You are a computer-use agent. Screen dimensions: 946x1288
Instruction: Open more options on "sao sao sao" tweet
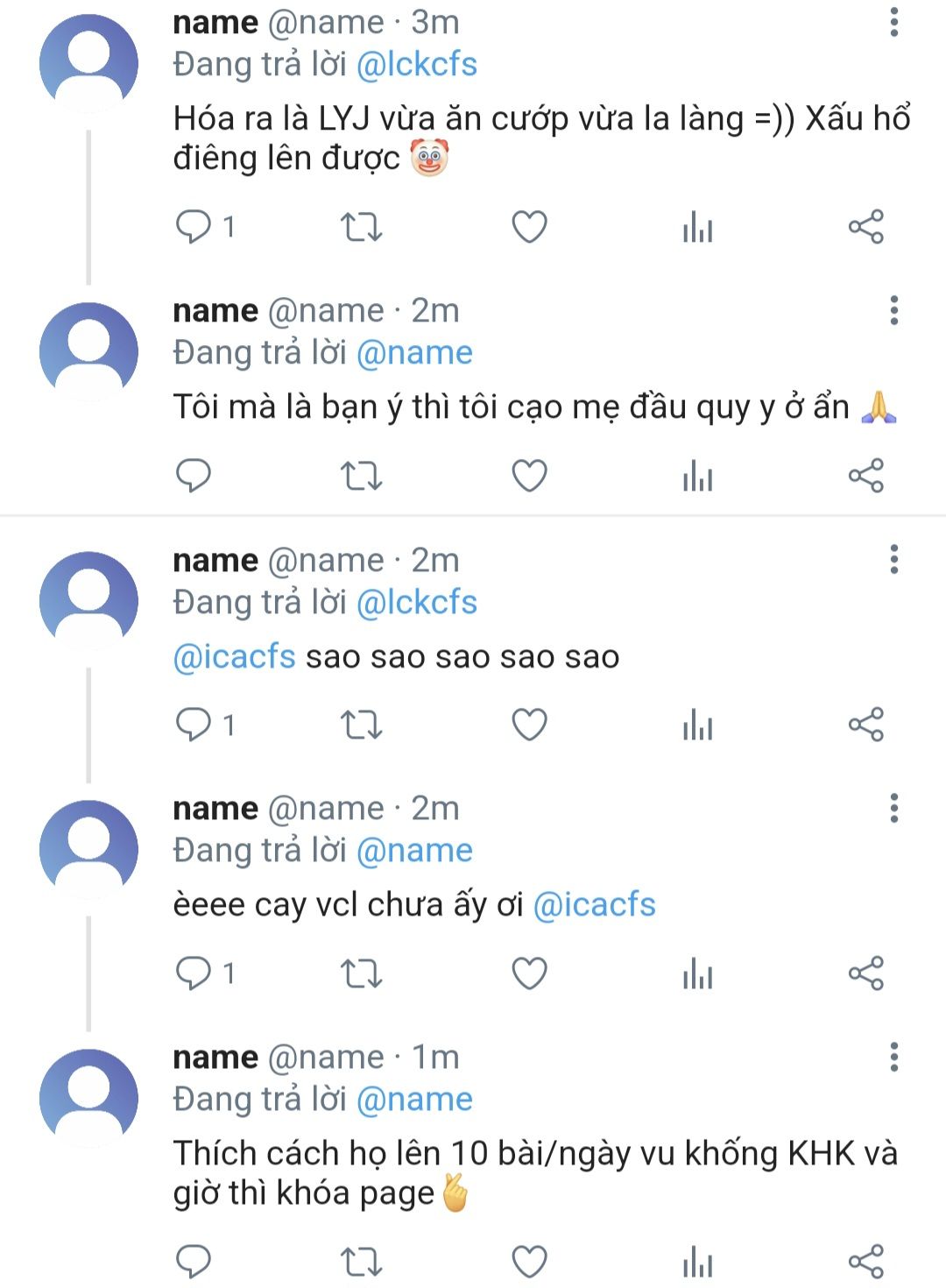893,560
